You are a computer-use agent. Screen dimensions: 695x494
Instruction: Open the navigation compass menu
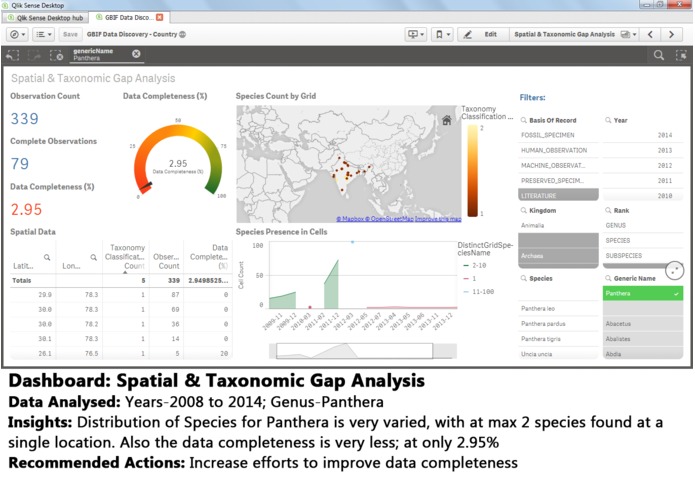[x=18, y=35]
